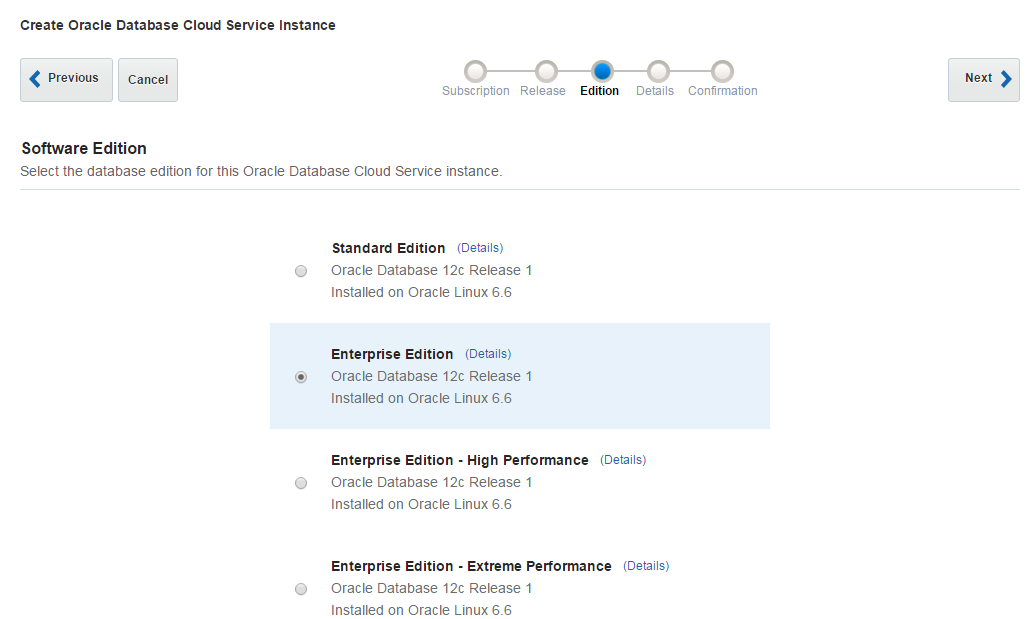Viewport: 1032px width, 619px height.
Task: Click the Edition step label
Action: [x=600, y=91]
